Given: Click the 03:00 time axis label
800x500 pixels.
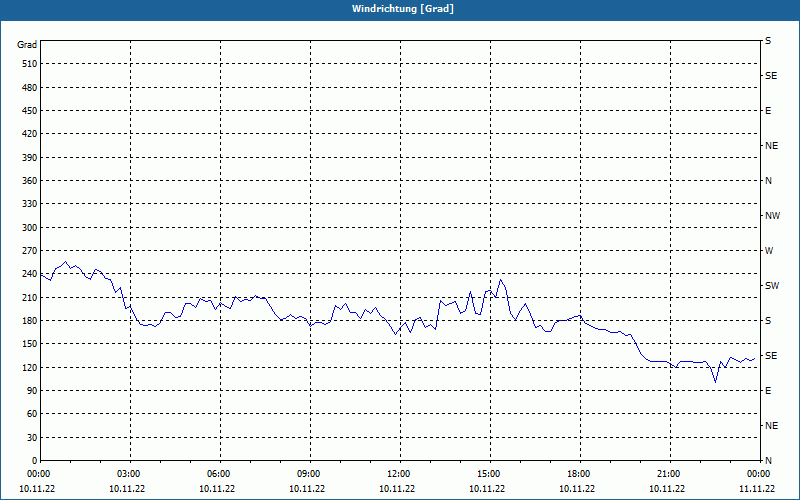Looking at the screenshot, I should tap(129, 474).
